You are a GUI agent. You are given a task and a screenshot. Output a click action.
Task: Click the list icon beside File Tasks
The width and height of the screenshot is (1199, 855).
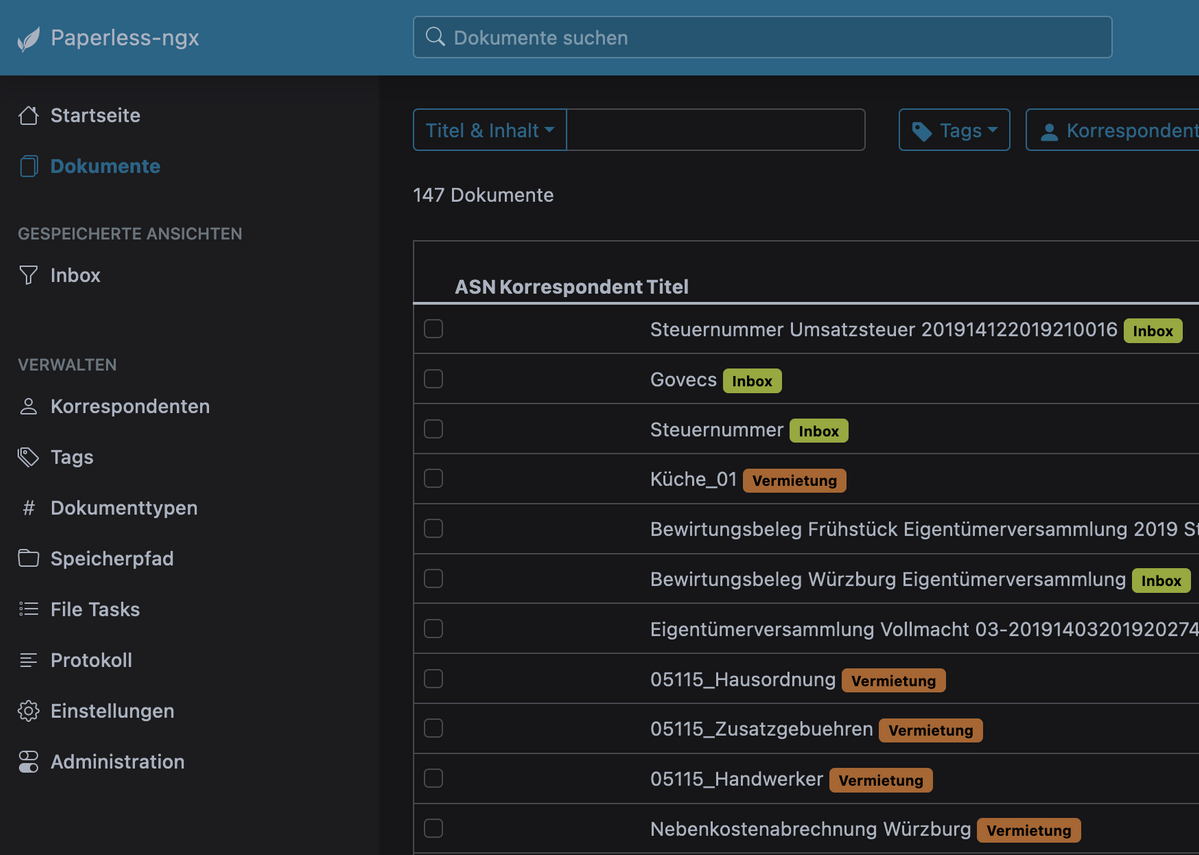29,609
